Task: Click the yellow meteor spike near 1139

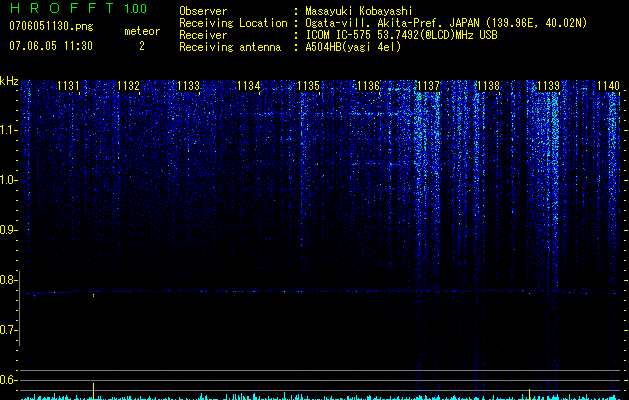Action: pyautogui.click(x=530, y=394)
